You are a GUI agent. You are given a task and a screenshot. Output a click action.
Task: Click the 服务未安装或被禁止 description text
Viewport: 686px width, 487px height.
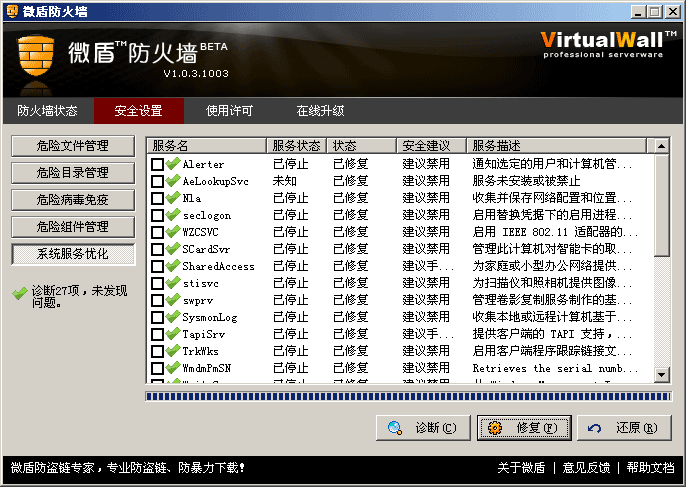[x=526, y=181]
